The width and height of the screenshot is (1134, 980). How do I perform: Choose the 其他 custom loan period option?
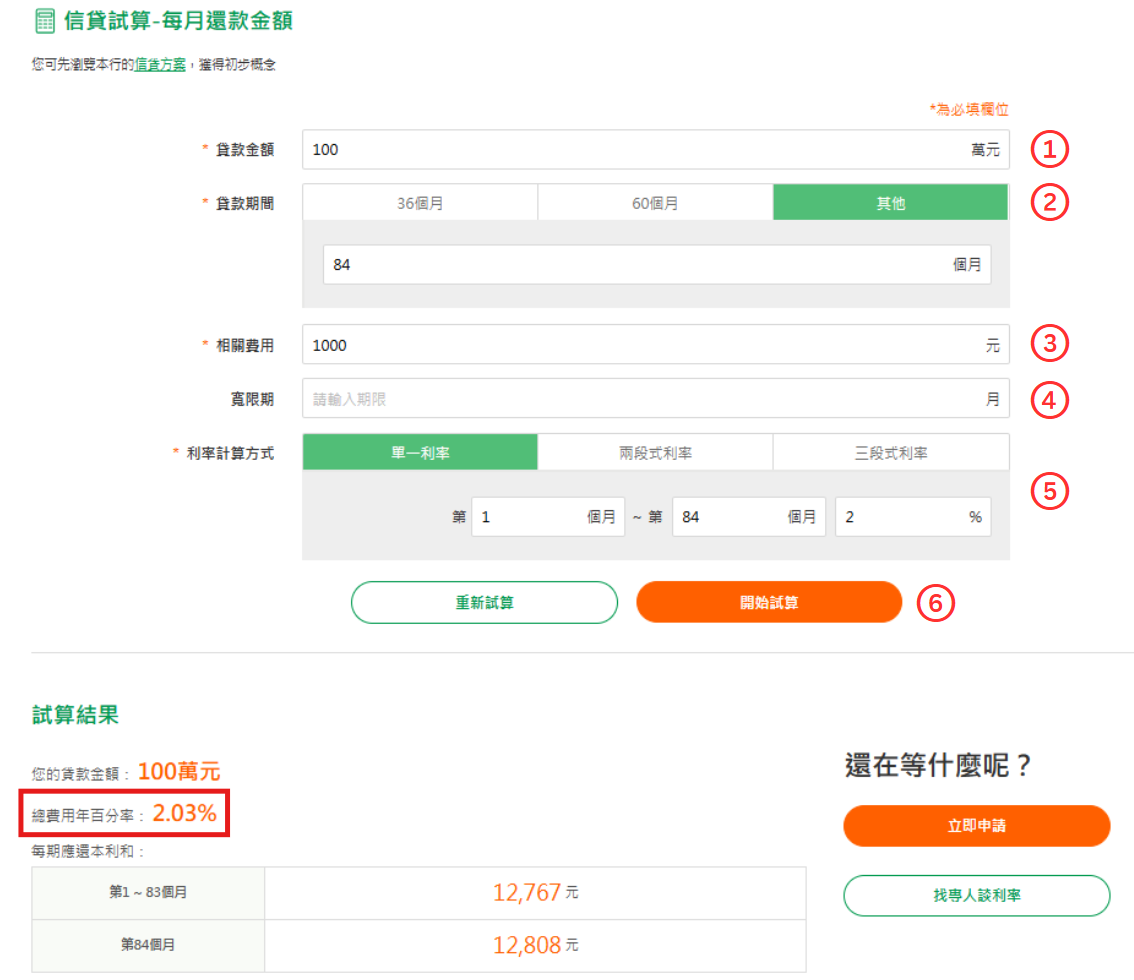(x=890, y=201)
